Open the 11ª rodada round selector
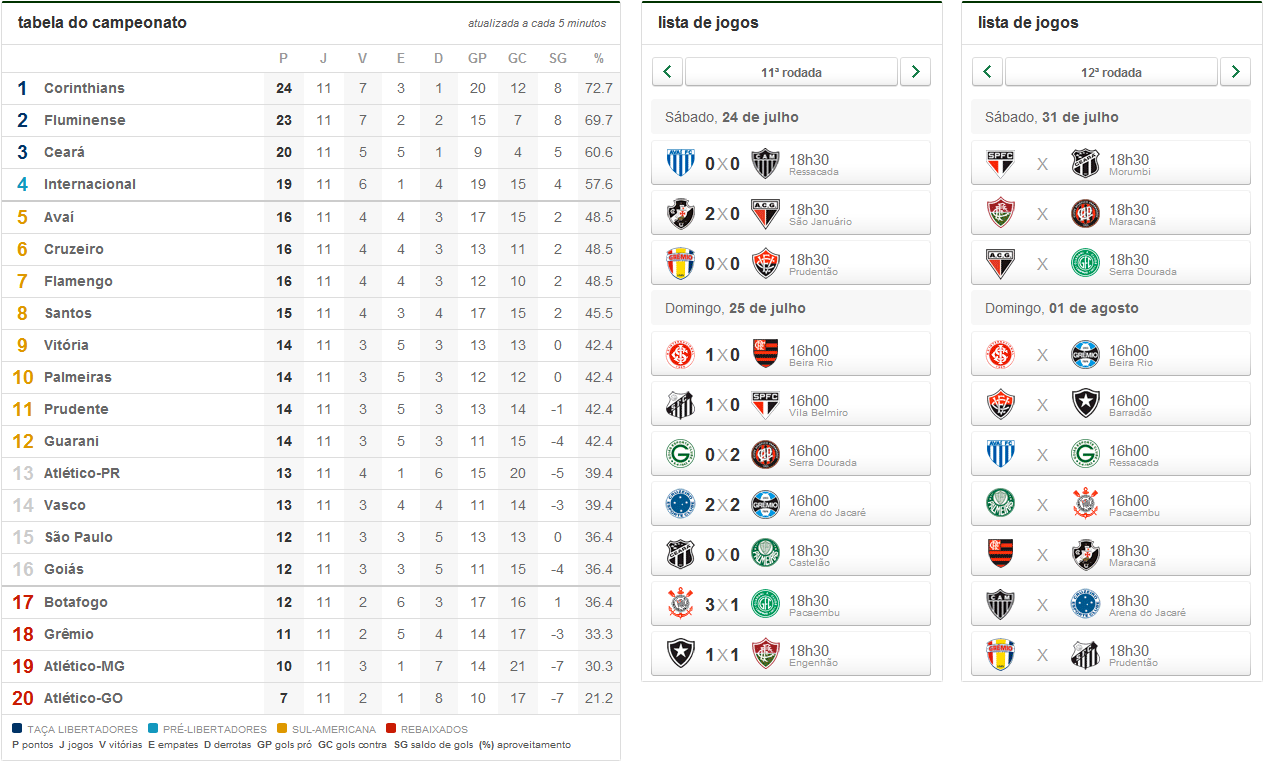Viewport: 1265px width, 764px height. click(x=791, y=72)
